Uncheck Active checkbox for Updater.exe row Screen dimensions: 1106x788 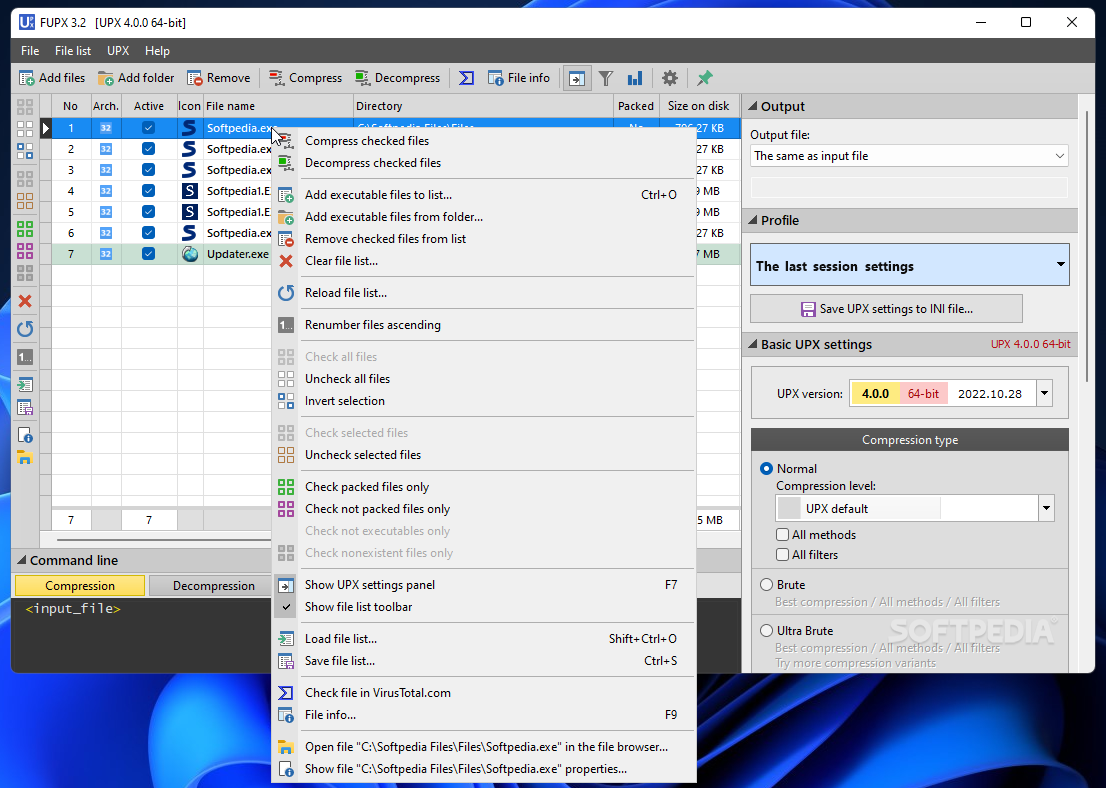tap(148, 254)
